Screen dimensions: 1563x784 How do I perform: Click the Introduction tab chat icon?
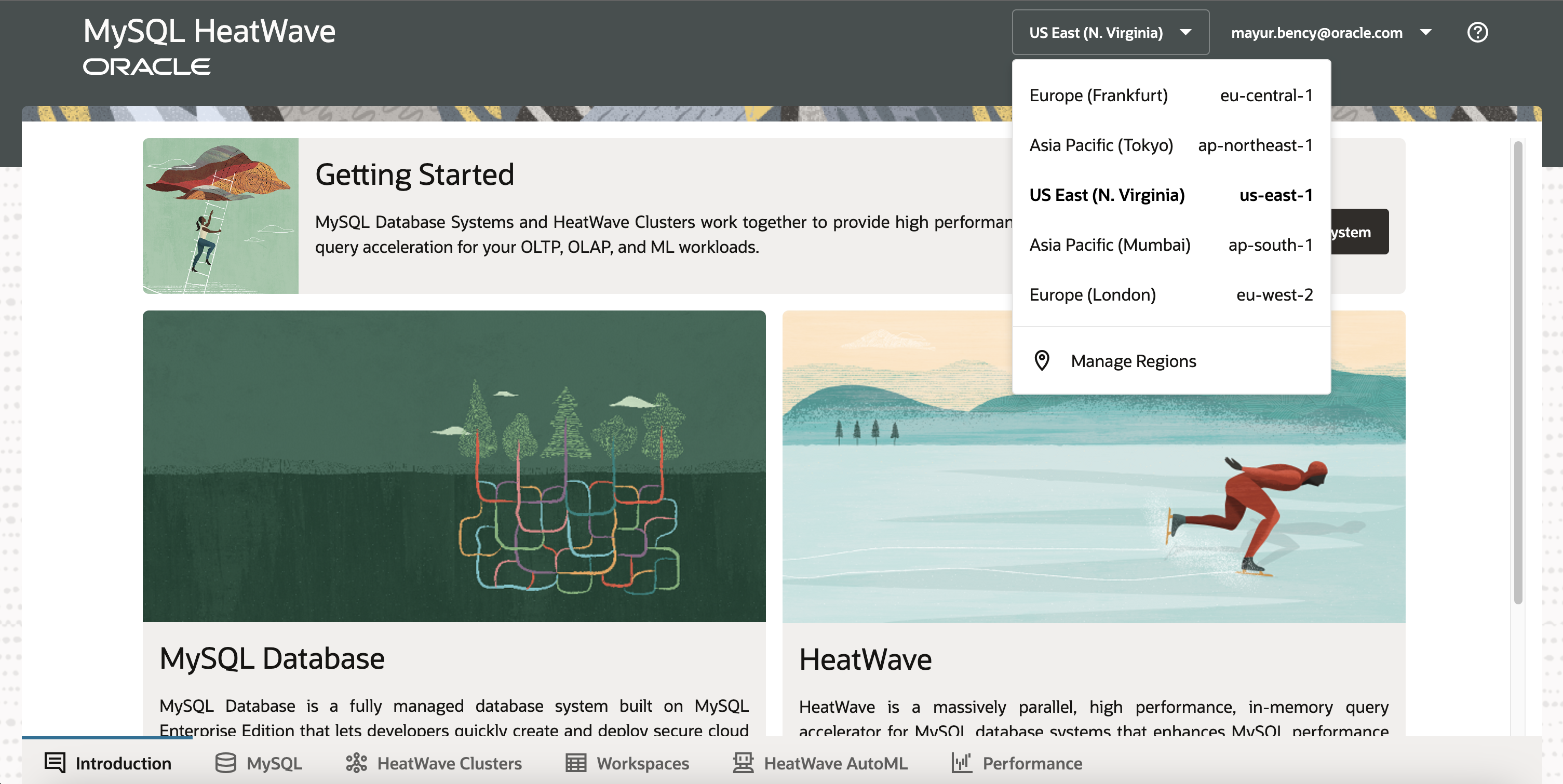pos(55,762)
